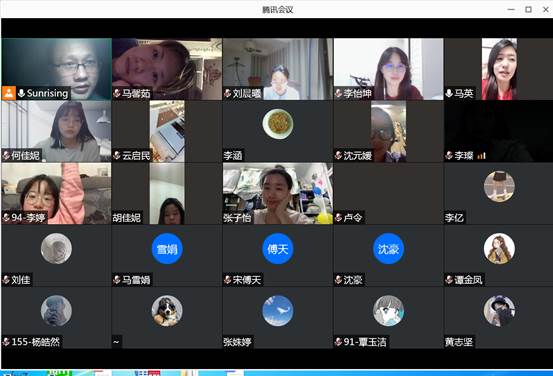Click the name label 胡佳妮
The height and width of the screenshot is (376, 553).
(x=127, y=218)
